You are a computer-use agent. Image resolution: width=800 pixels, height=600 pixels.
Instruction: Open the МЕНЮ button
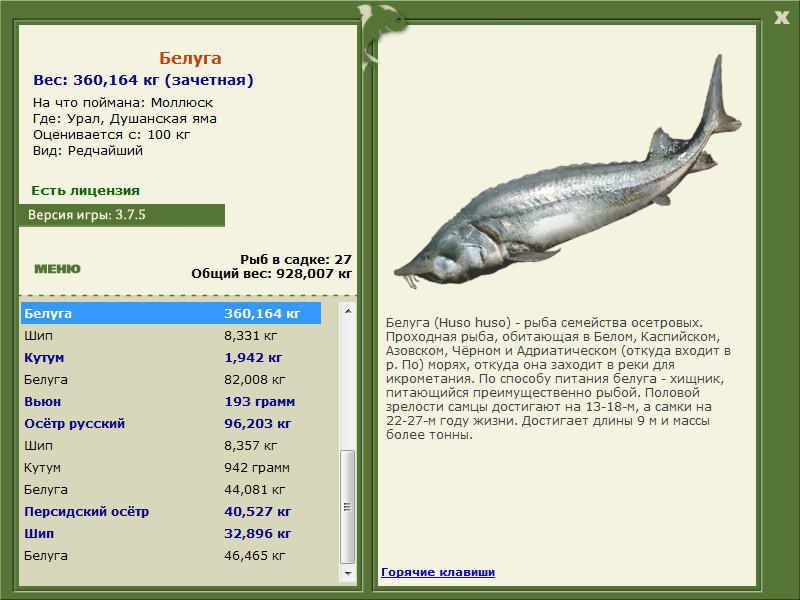57,269
